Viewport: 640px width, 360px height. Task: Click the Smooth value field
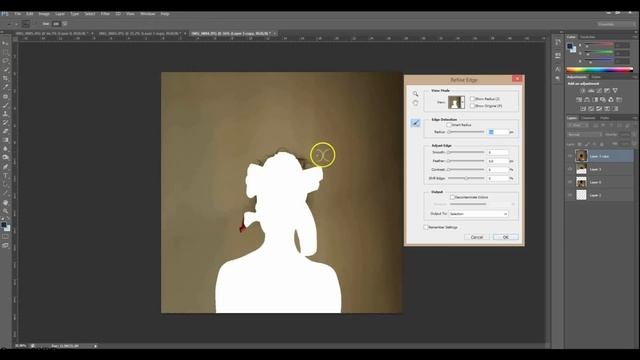click(x=498, y=152)
